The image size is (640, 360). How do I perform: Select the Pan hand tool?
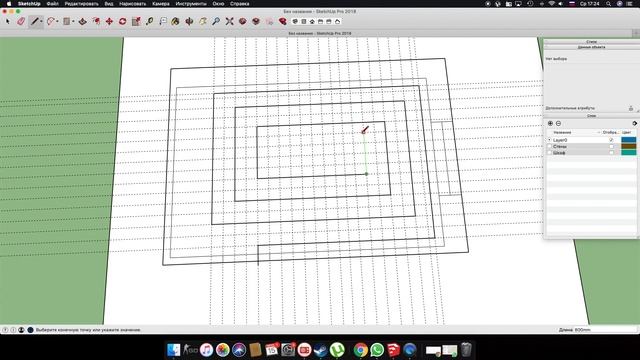pos(203,21)
